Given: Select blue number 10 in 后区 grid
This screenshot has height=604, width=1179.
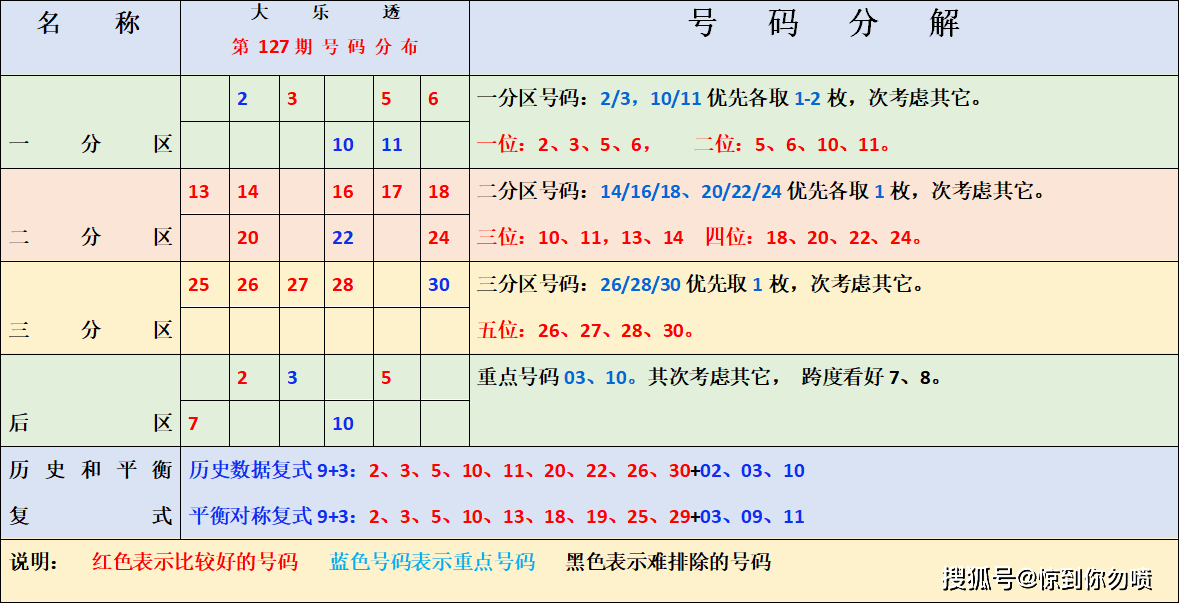Looking at the screenshot, I should point(343,423).
